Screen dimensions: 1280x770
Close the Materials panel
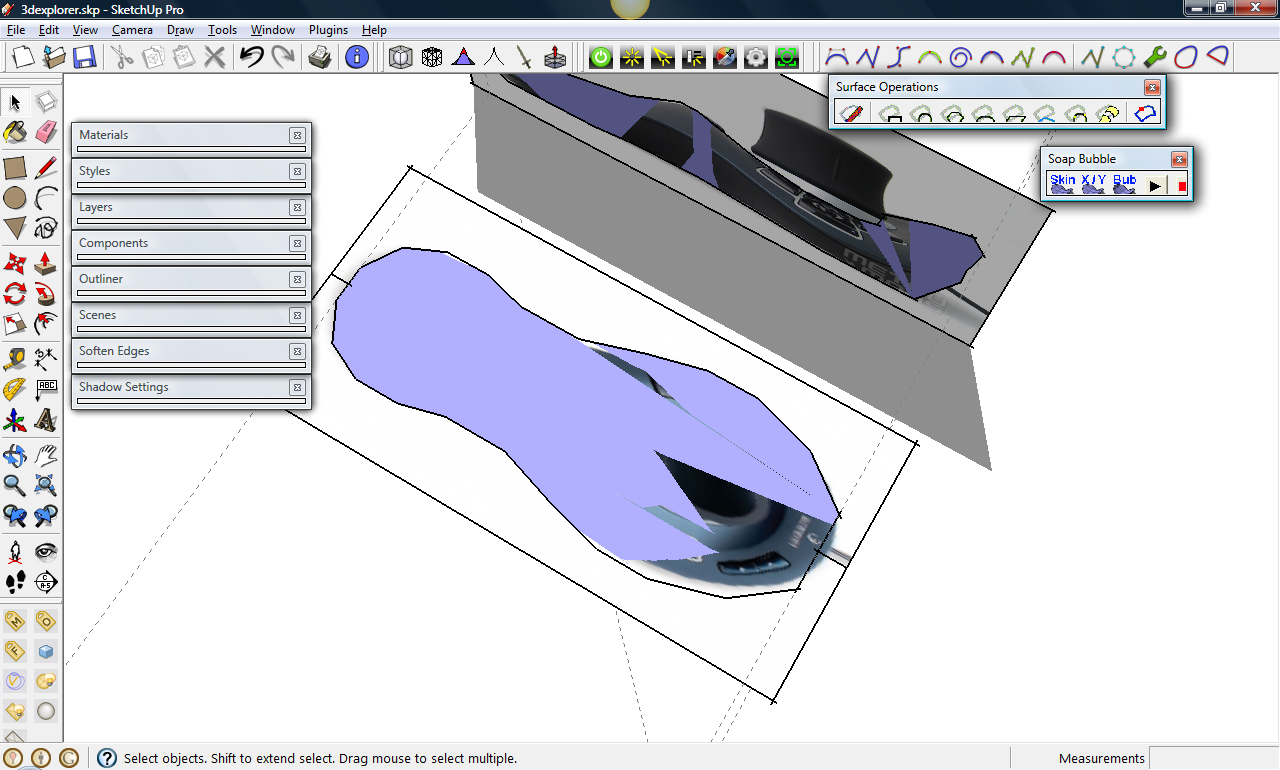tap(297, 135)
